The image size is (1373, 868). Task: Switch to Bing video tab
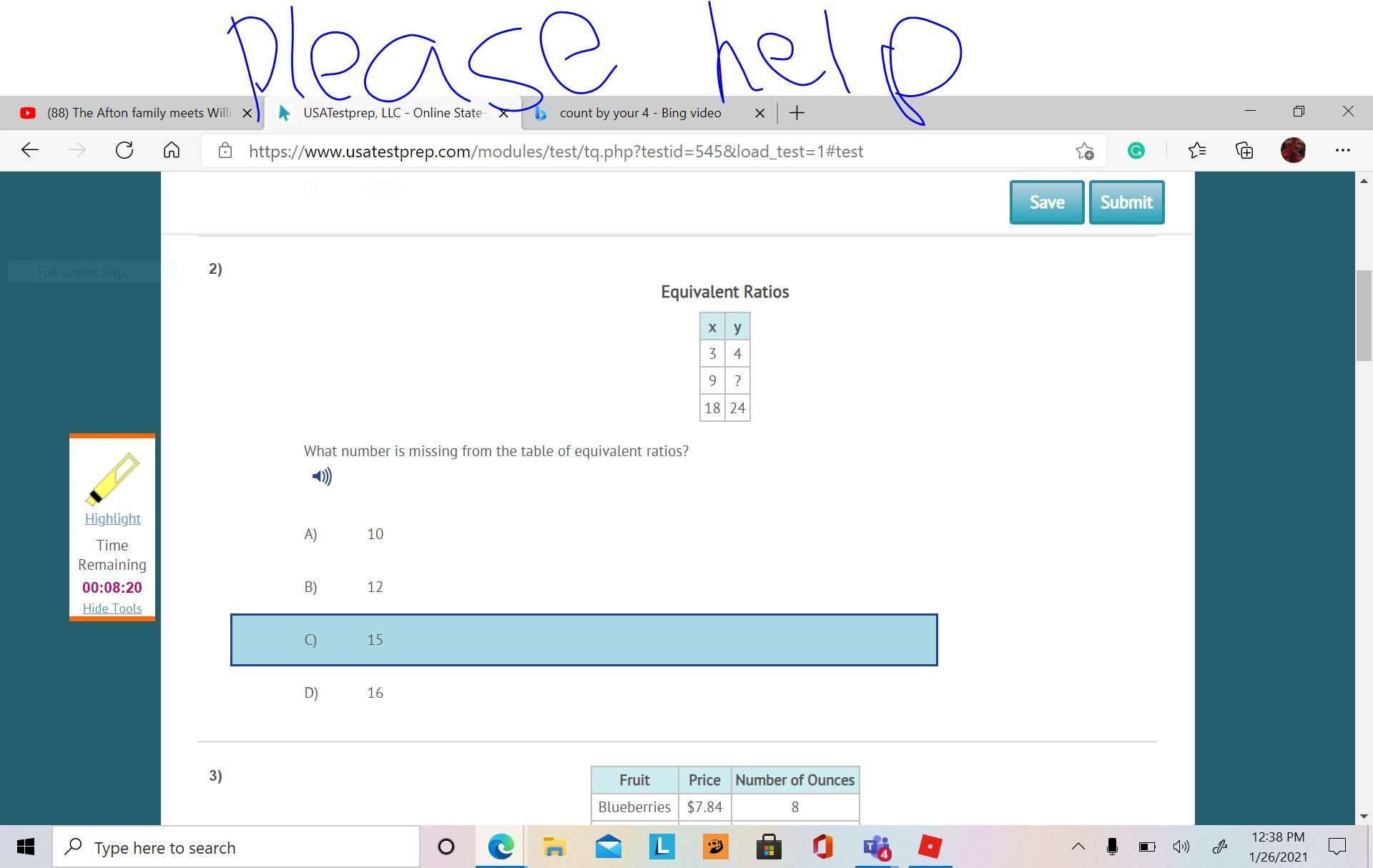pyautogui.click(x=640, y=113)
